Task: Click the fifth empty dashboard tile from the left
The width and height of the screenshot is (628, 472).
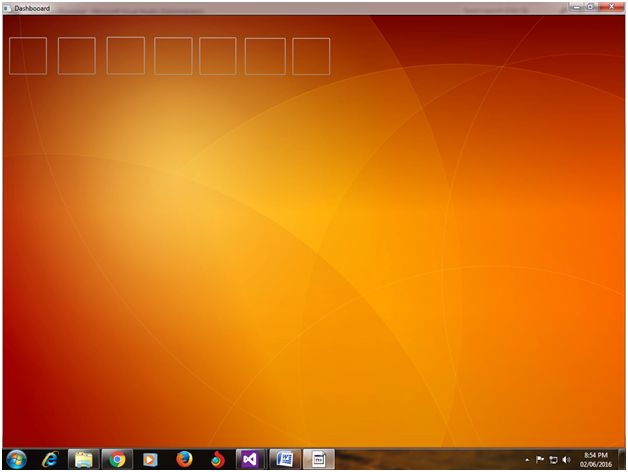Action: pos(218,56)
